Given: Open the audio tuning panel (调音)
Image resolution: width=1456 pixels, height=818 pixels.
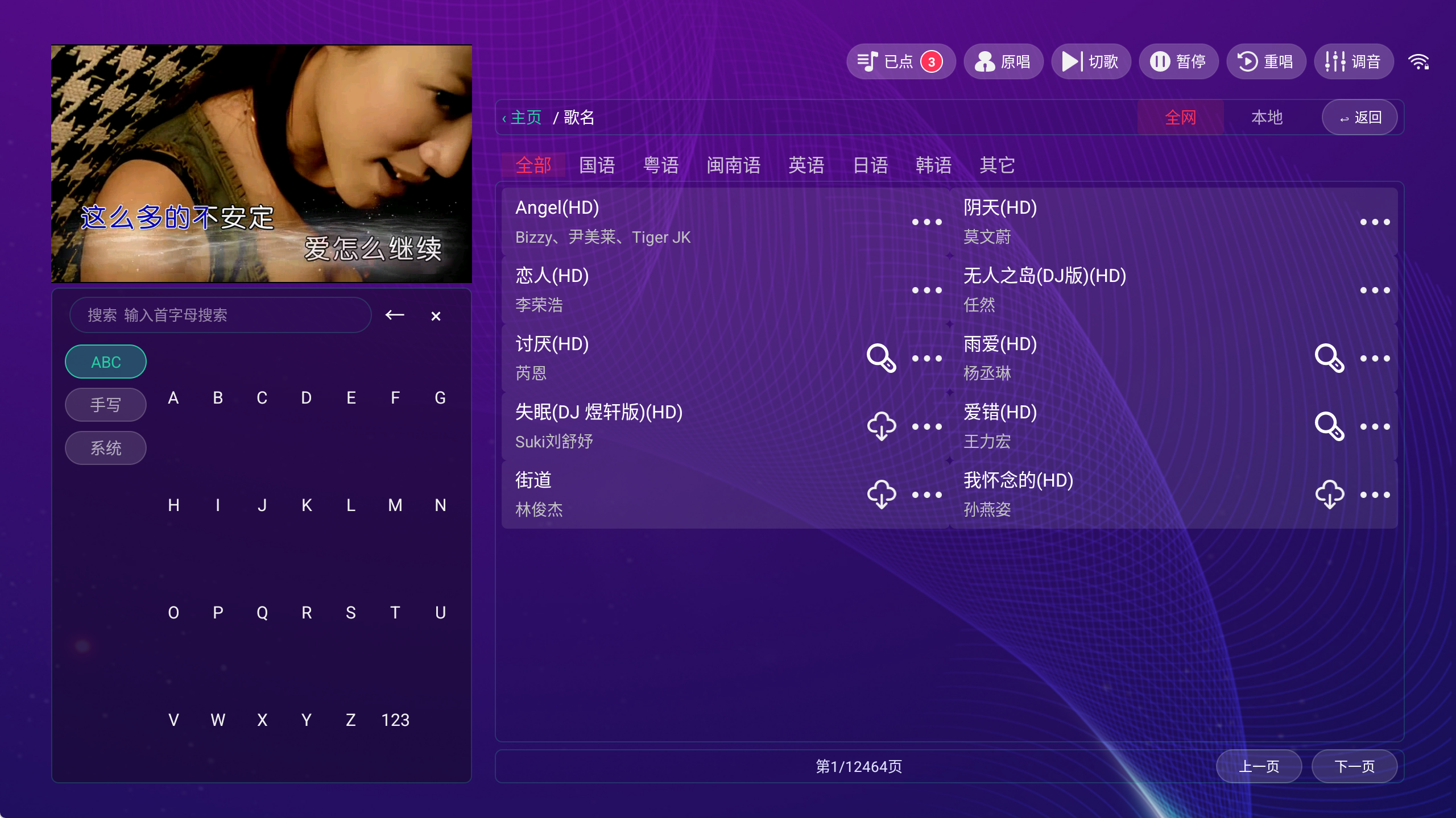Looking at the screenshot, I should coord(1354,61).
